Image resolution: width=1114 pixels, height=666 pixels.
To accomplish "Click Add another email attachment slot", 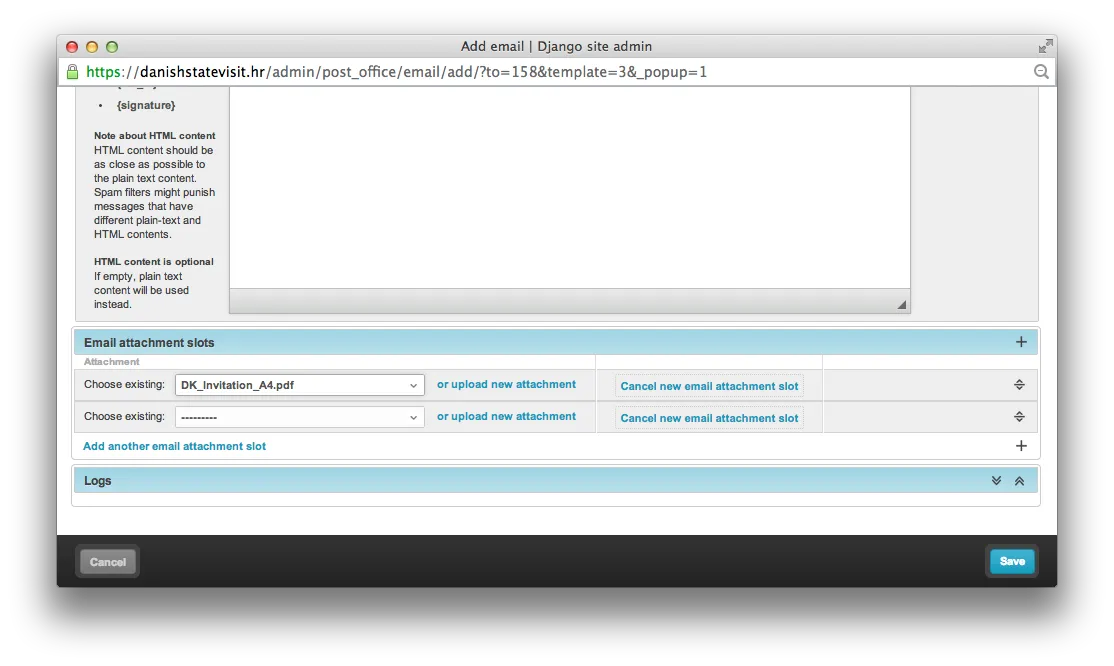I will 174,446.
